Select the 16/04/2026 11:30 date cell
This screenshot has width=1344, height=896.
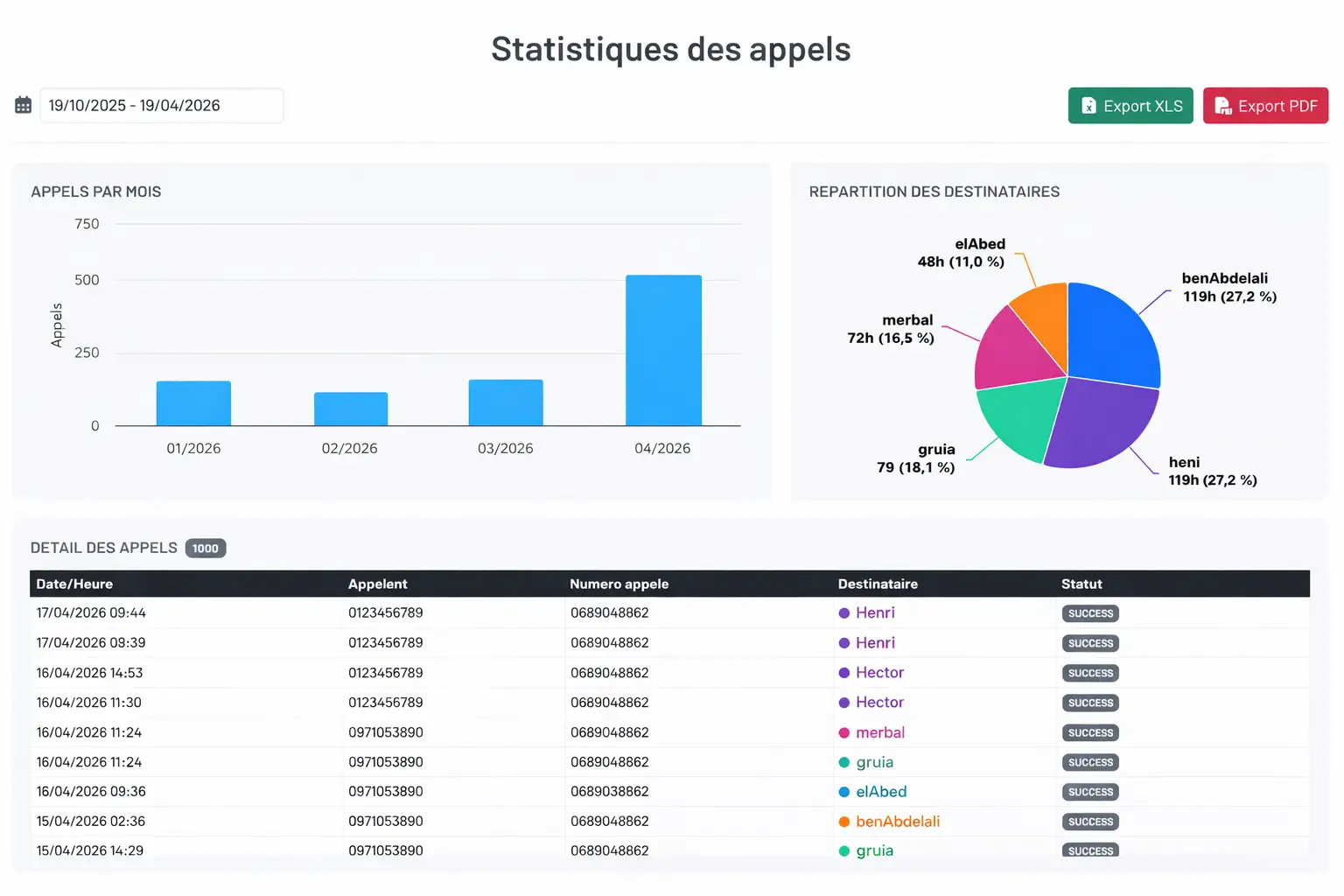pyautogui.click(x=88, y=703)
